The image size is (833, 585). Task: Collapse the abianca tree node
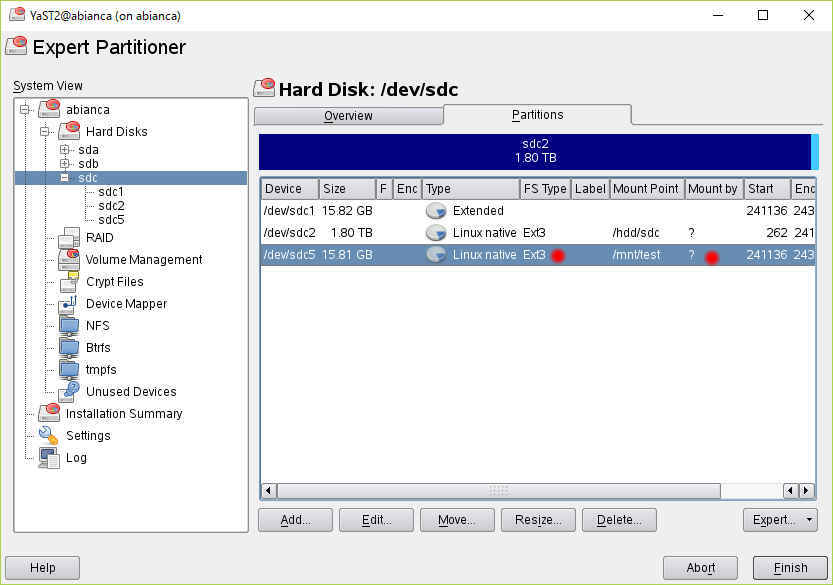(24, 109)
